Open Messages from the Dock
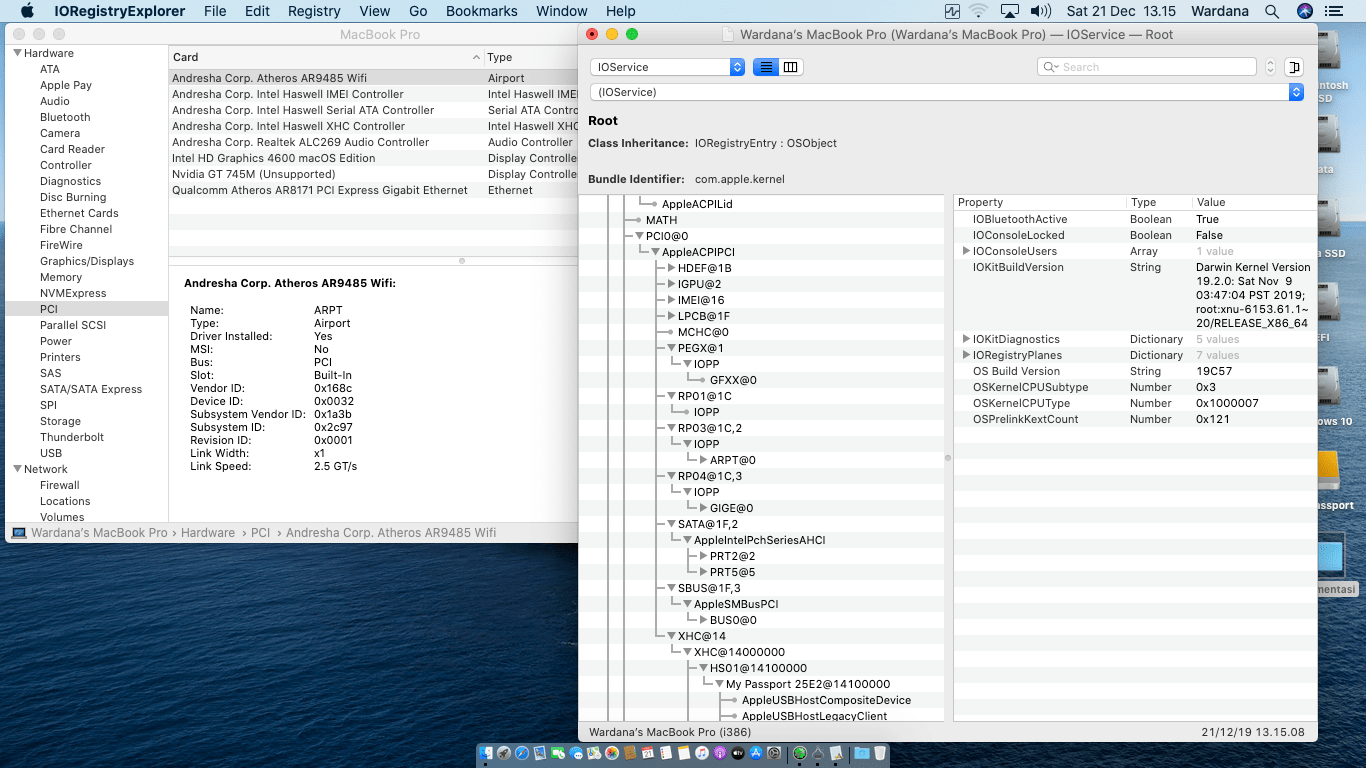The image size is (1366, 768). (576, 753)
